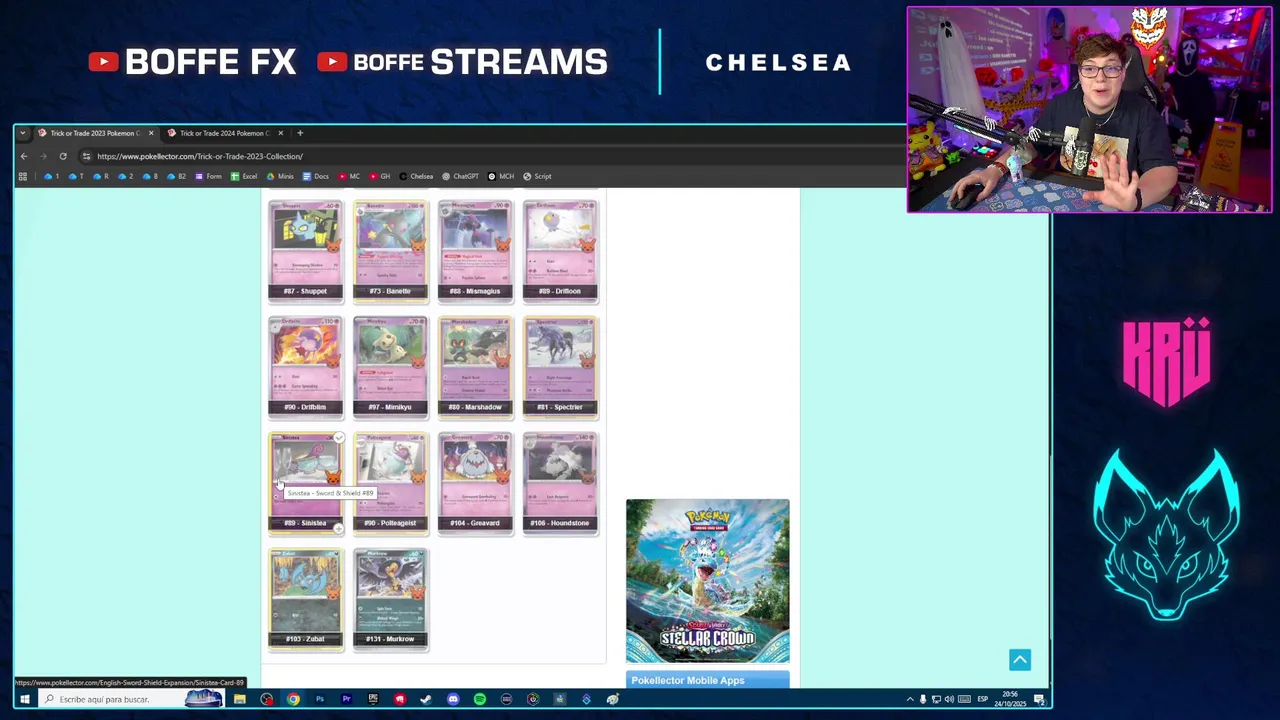The width and height of the screenshot is (1280, 720).
Task: Open the ChatGPT bookmark
Action: pyautogui.click(x=460, y=176)
